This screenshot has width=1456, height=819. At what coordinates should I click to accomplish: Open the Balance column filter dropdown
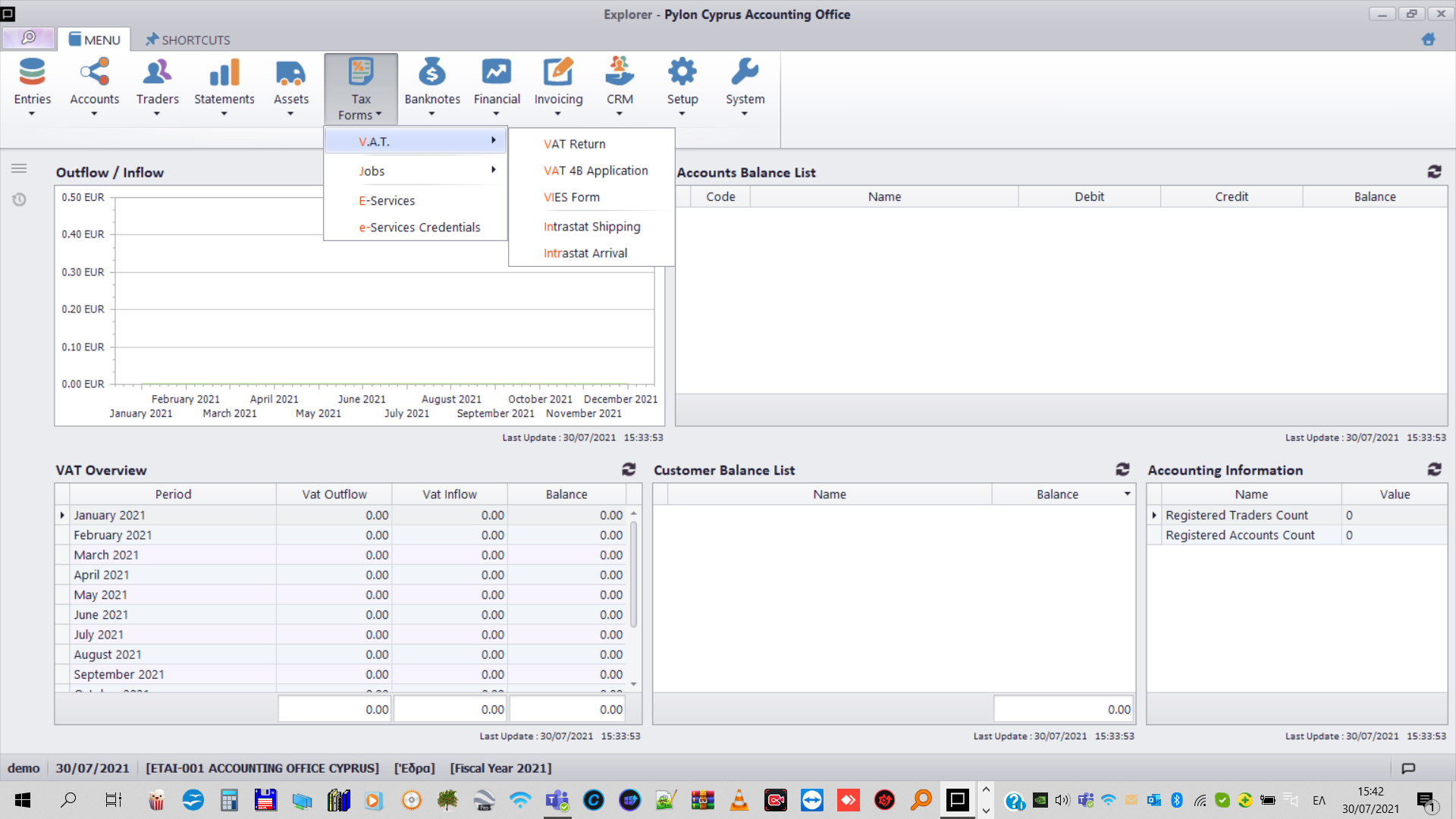(1127, 494)
